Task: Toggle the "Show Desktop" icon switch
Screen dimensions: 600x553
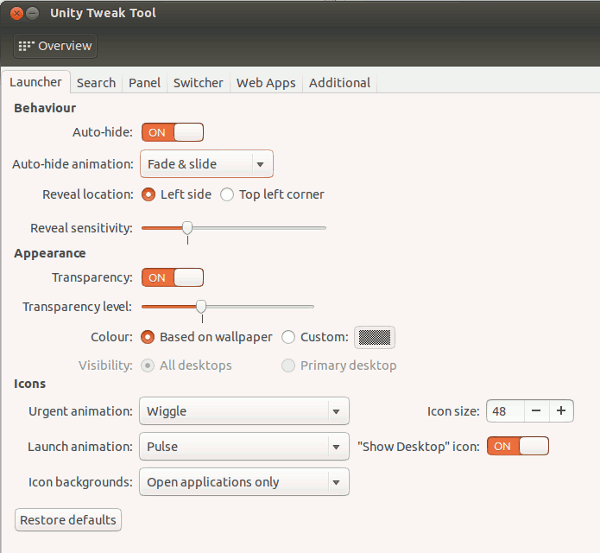Action: (518, 446)
